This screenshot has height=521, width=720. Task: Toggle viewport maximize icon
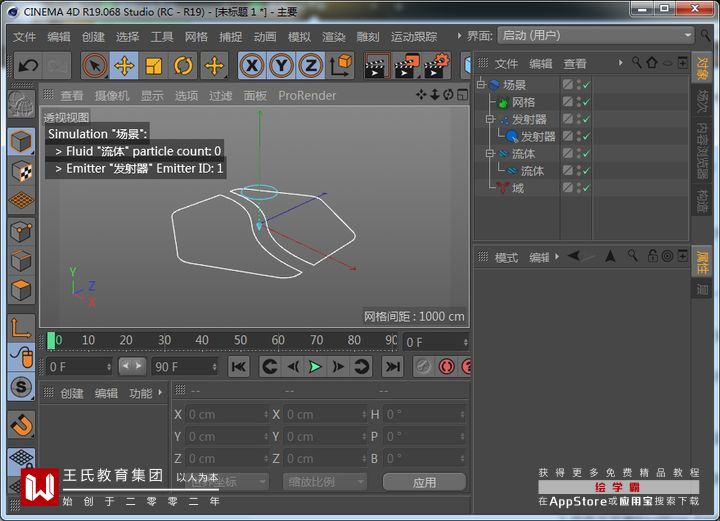point(462,95)
